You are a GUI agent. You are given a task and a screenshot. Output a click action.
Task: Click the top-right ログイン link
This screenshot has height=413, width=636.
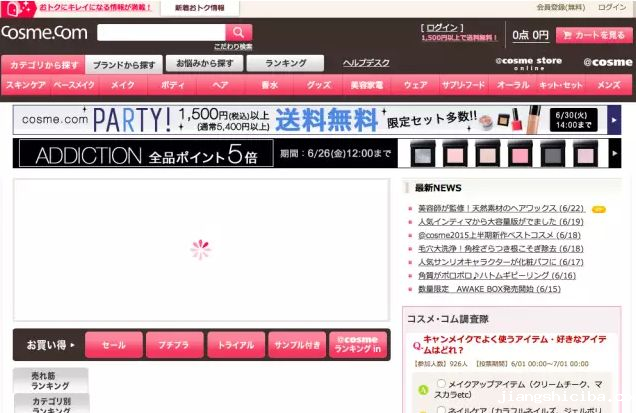pyautogui.click(x=612, y=7)
